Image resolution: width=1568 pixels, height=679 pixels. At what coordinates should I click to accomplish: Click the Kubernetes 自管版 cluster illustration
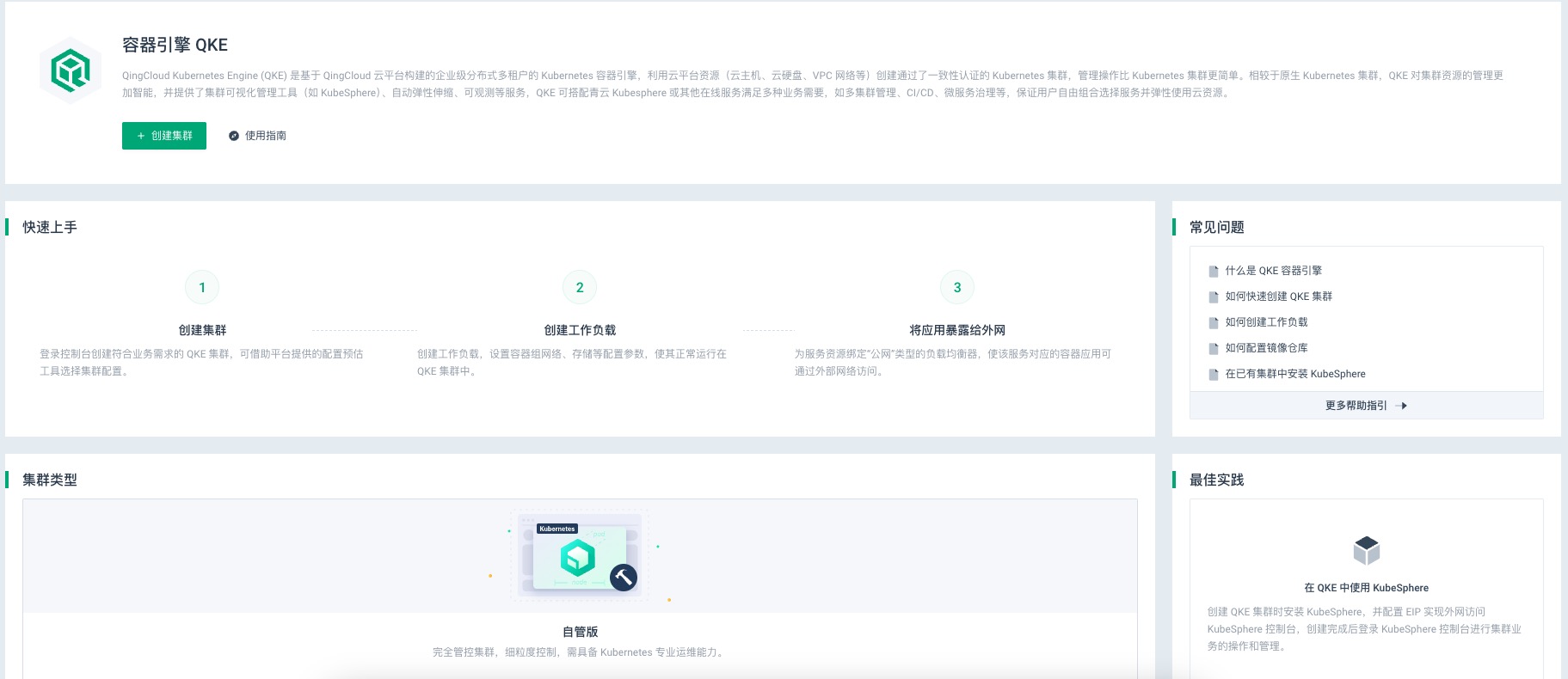coord(580,556)
